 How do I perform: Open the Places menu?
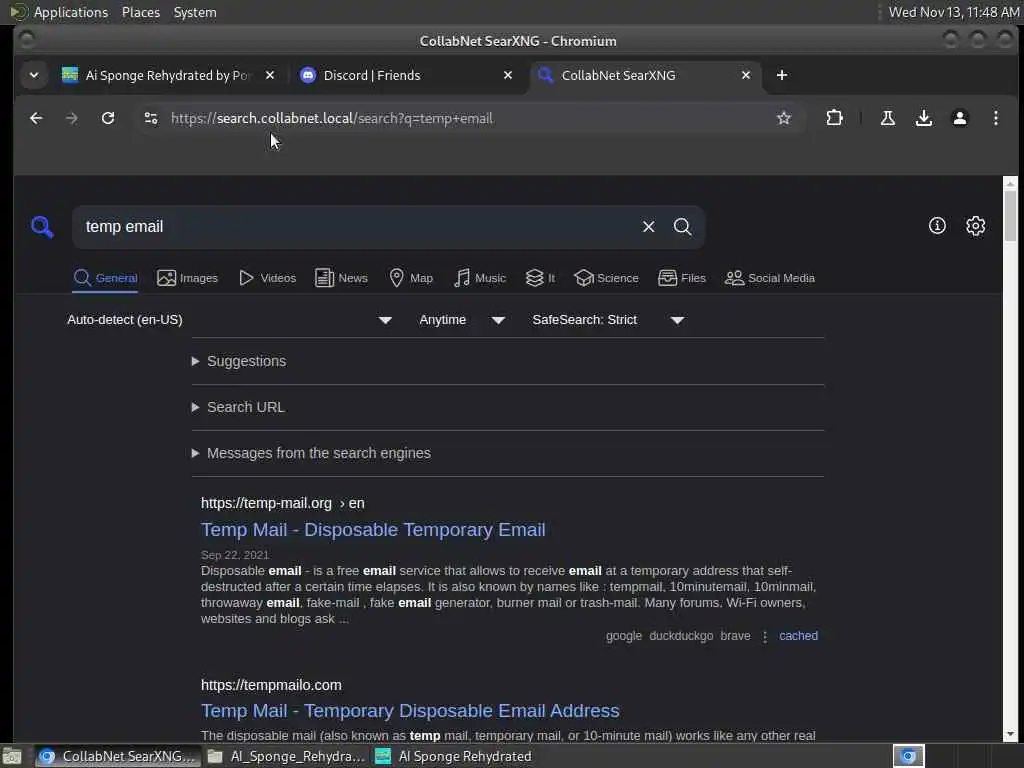click(x=141, y=12)
